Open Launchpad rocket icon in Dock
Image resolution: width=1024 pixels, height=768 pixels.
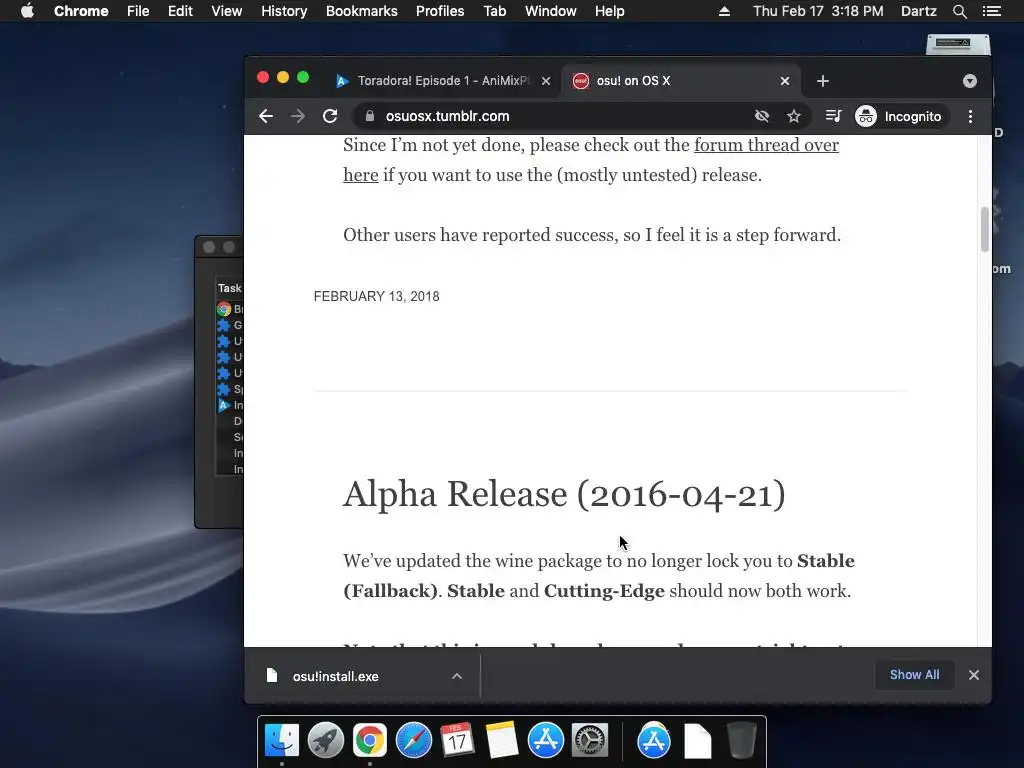[326, 741]
